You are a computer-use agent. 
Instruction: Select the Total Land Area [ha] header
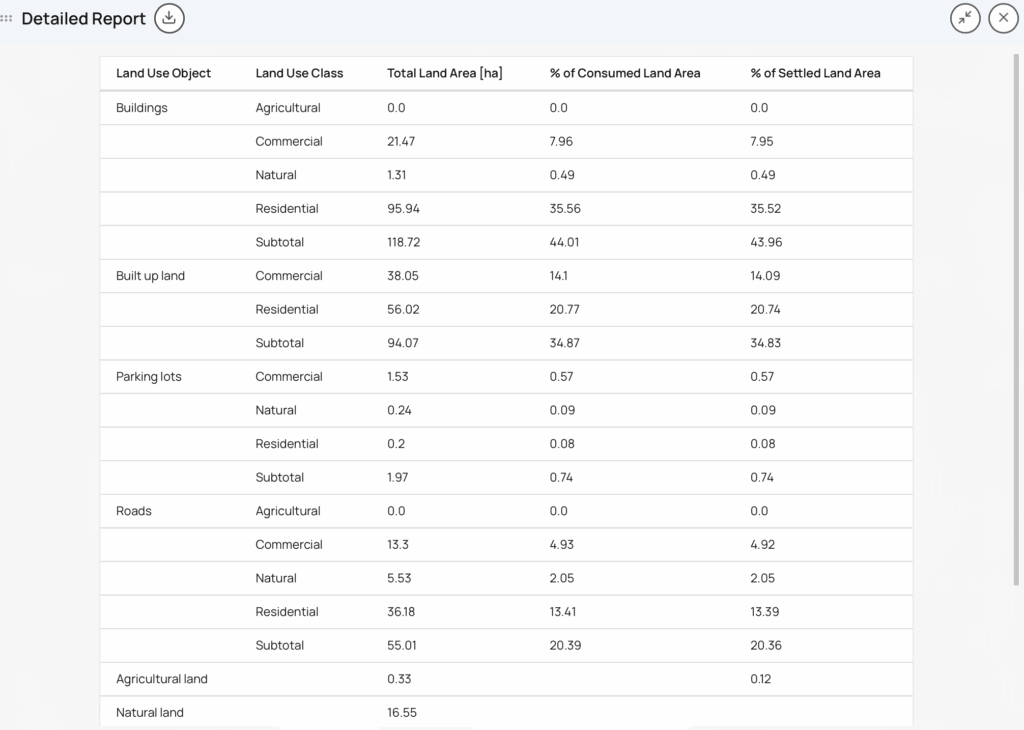pyautogui.click(x=444, y=73)
